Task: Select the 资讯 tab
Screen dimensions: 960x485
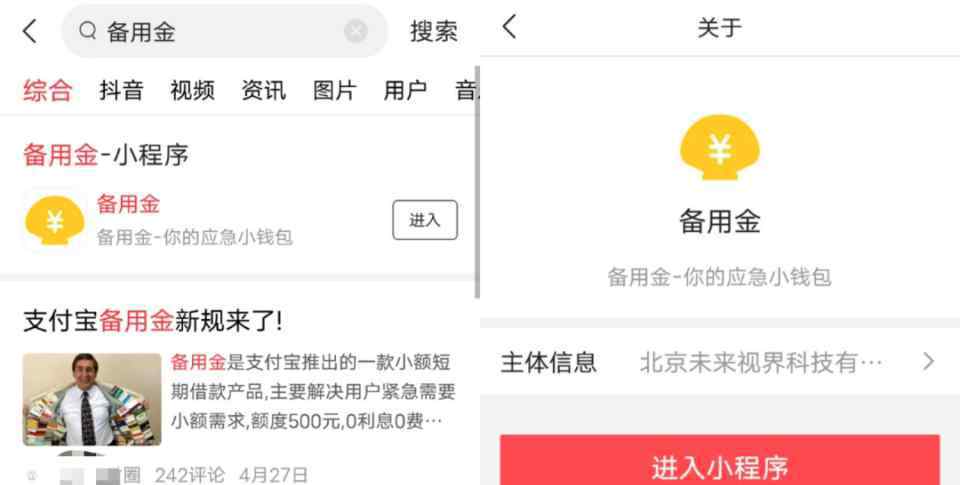Action: coord(263,91)
